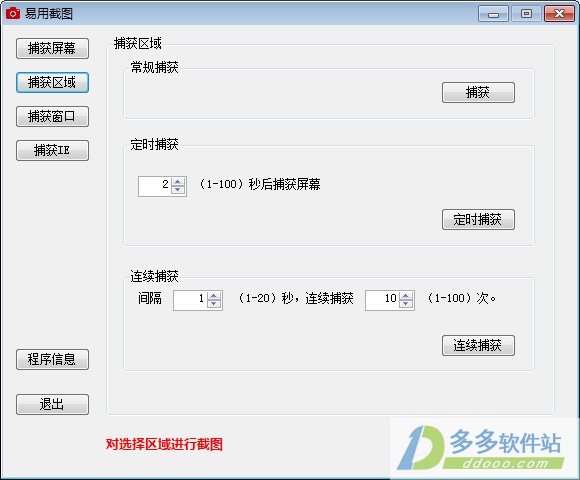Screen dimensions: 580x480
Task: Open the 捕获IE section
Action: pos(52,151)
